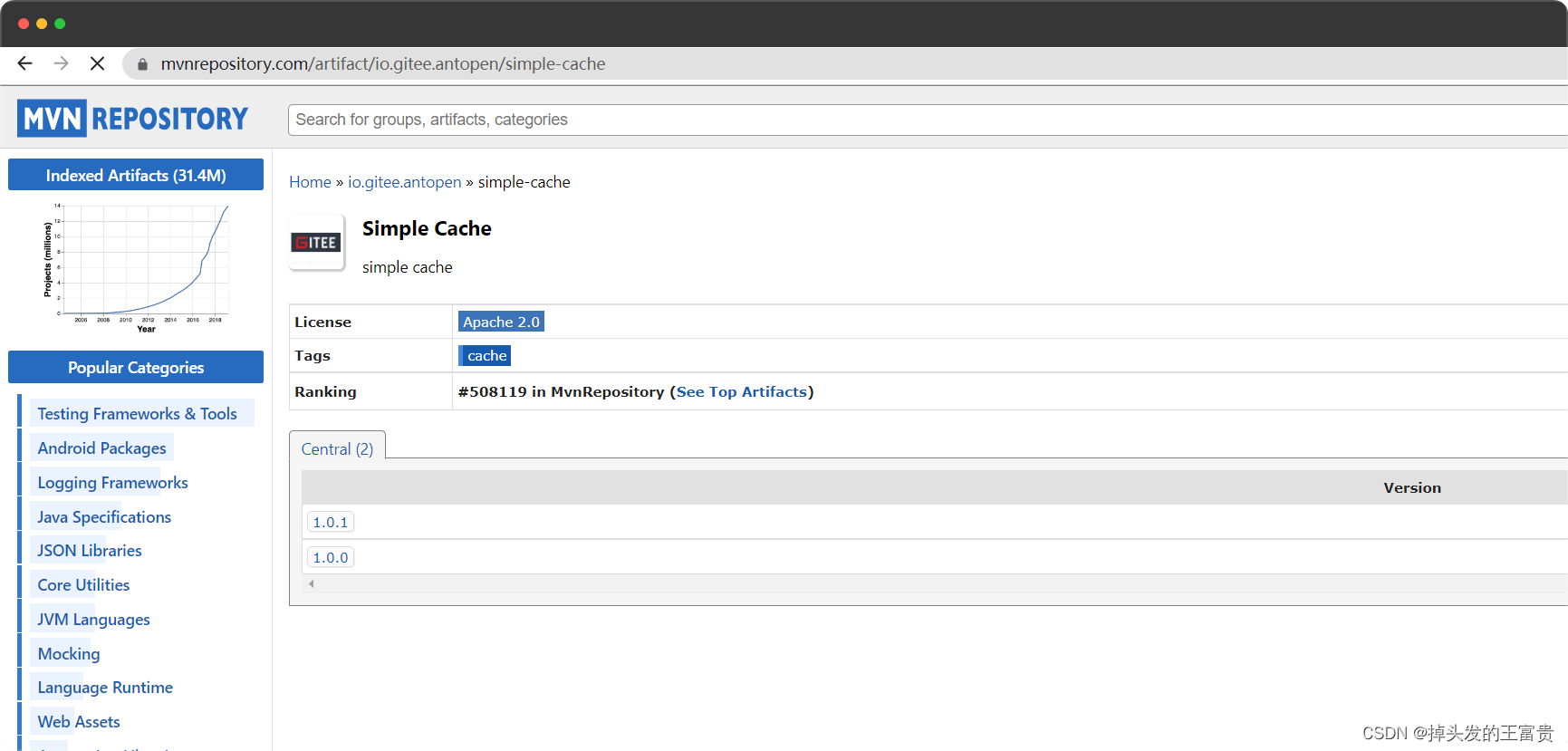Click the Popular Categories header
The image size is (1568, 751).
coord(136,367)
